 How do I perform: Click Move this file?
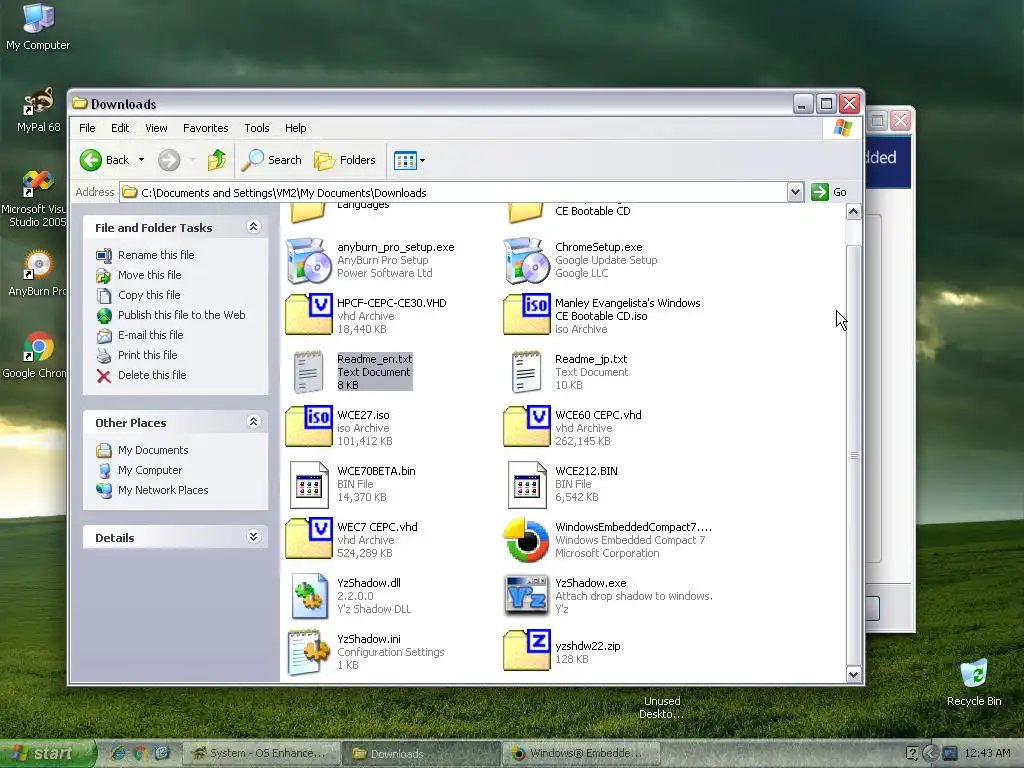click(150, 275)
